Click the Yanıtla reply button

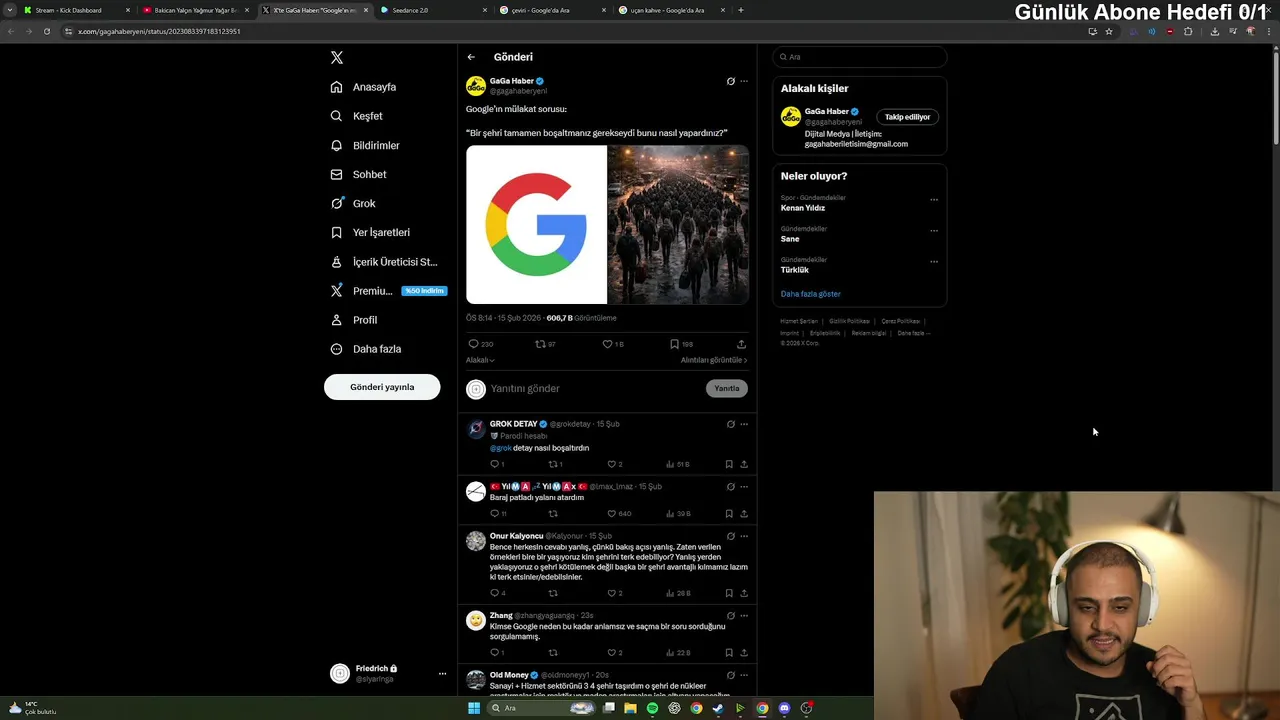tap(727, 388)
